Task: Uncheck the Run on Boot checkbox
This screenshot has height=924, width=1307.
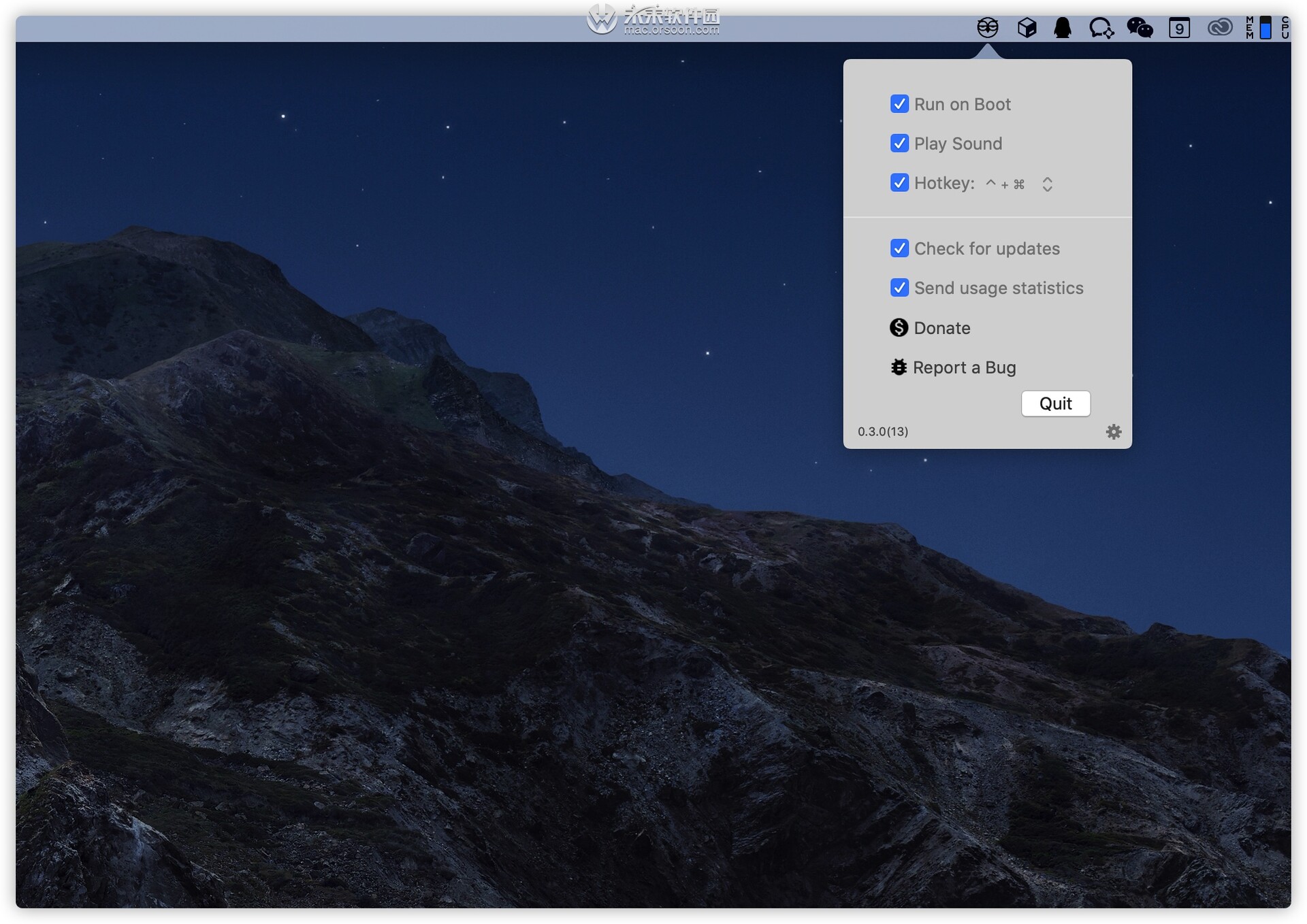Action: click(x=899, y=103)
